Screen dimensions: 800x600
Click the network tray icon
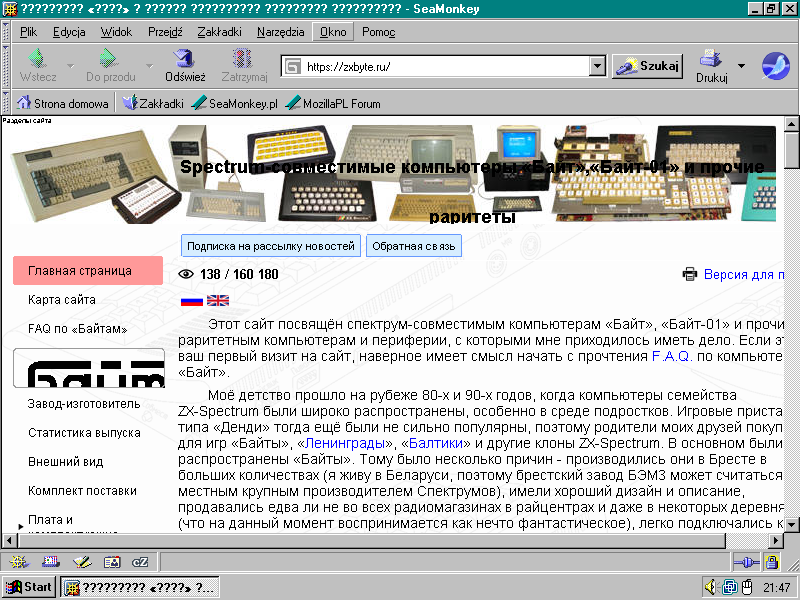click(730, 587)
